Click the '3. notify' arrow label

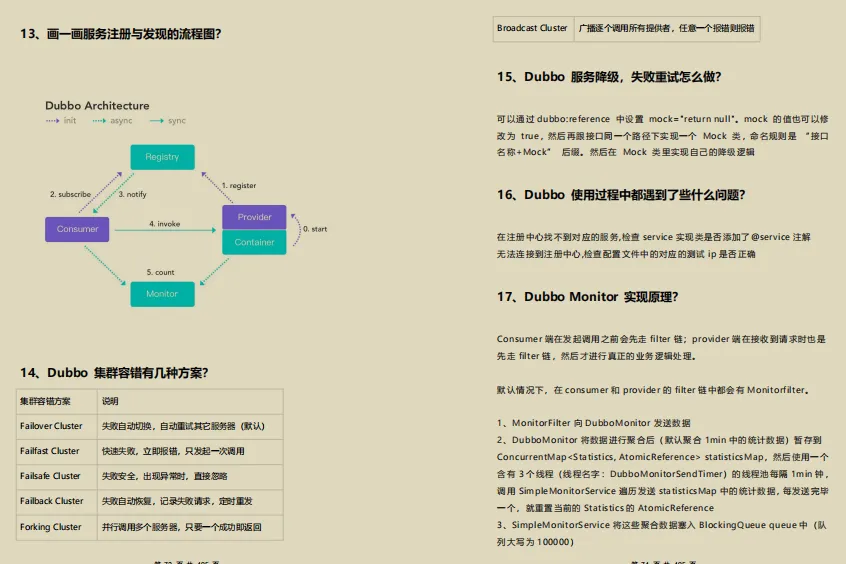132,194
